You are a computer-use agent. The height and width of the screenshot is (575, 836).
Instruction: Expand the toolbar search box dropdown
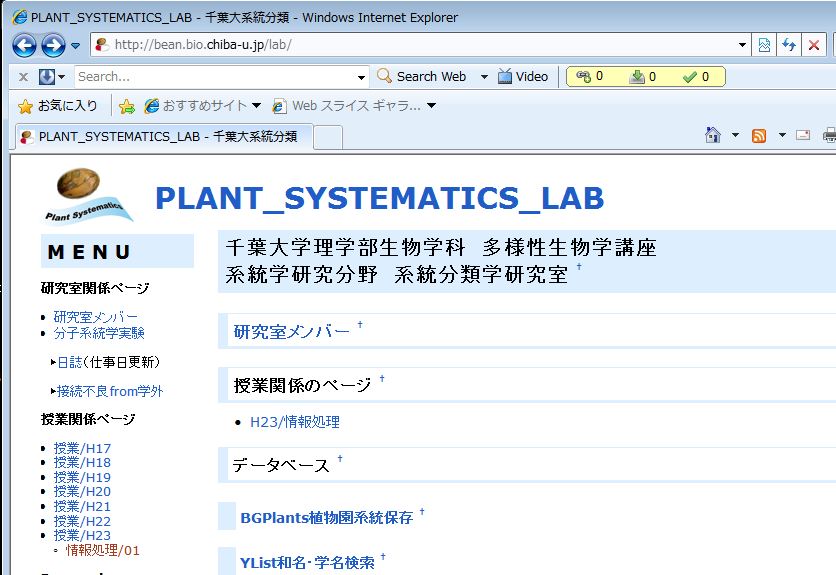click(x=362, y=76)
